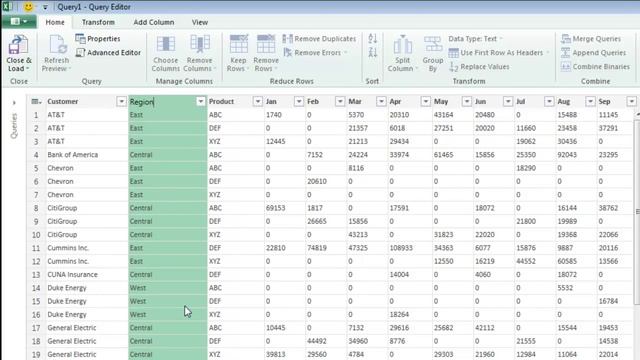Open the Apr column filter dropdown
This screenshot has width=640, height=360.
tap(425, 101)
